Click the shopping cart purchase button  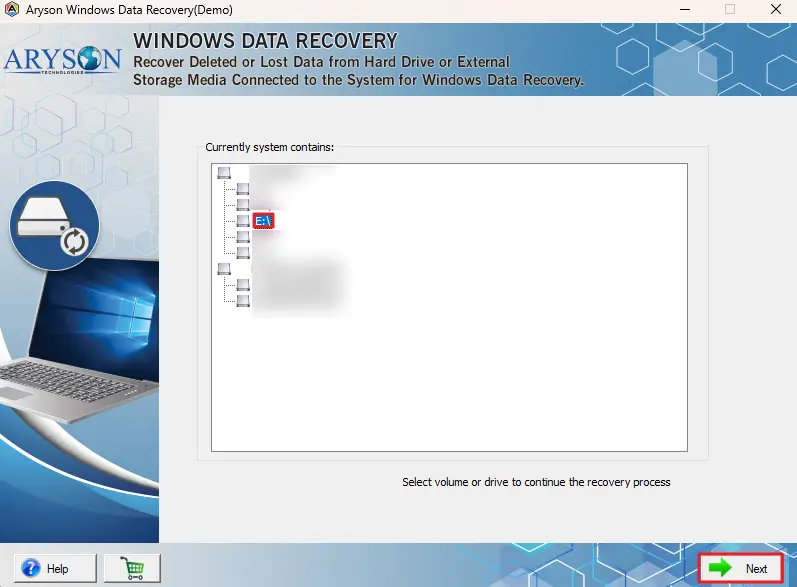pos(132,568)
